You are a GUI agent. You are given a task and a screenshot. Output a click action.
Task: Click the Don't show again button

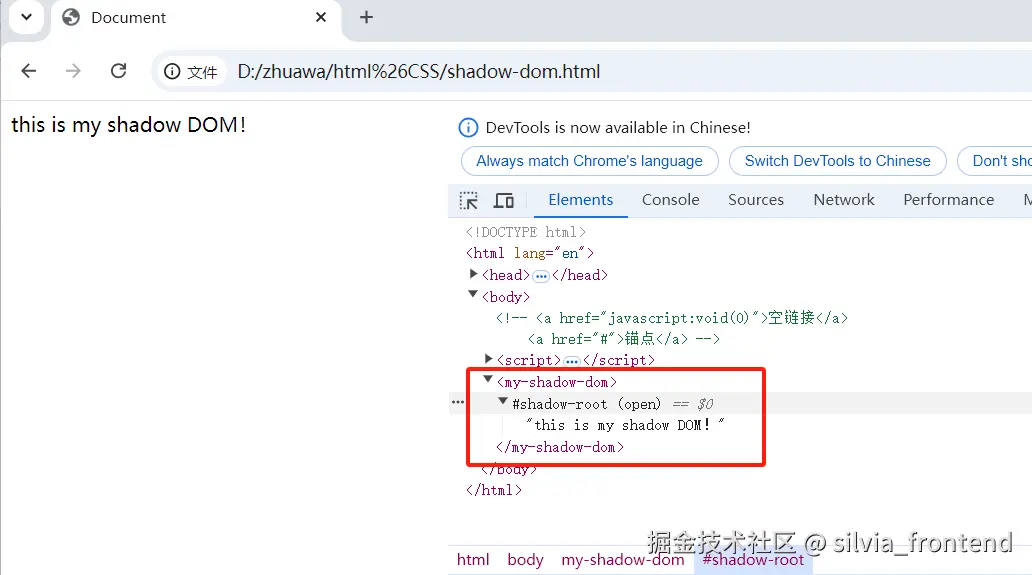[994, 161]
